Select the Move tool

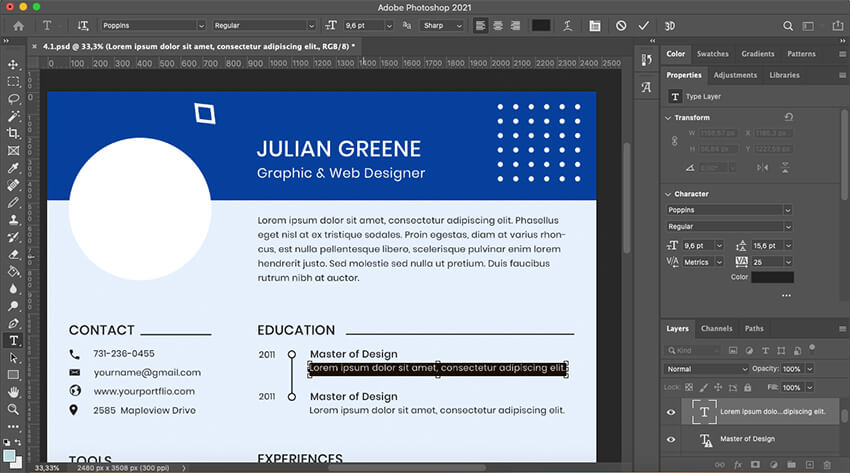[x=14, y=63]
